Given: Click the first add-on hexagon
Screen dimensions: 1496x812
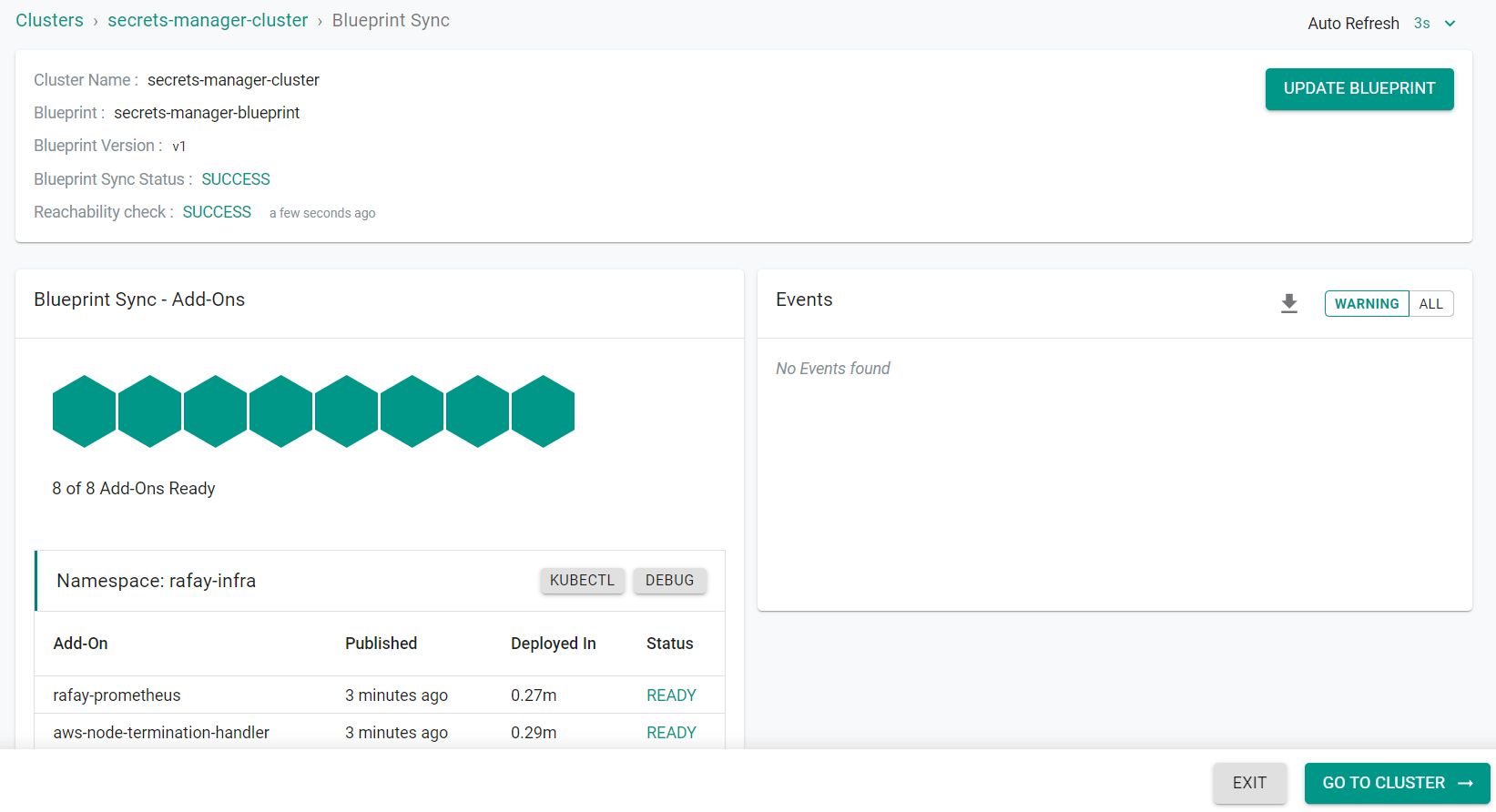Looking at the screenshot, I should pos(85,411).
